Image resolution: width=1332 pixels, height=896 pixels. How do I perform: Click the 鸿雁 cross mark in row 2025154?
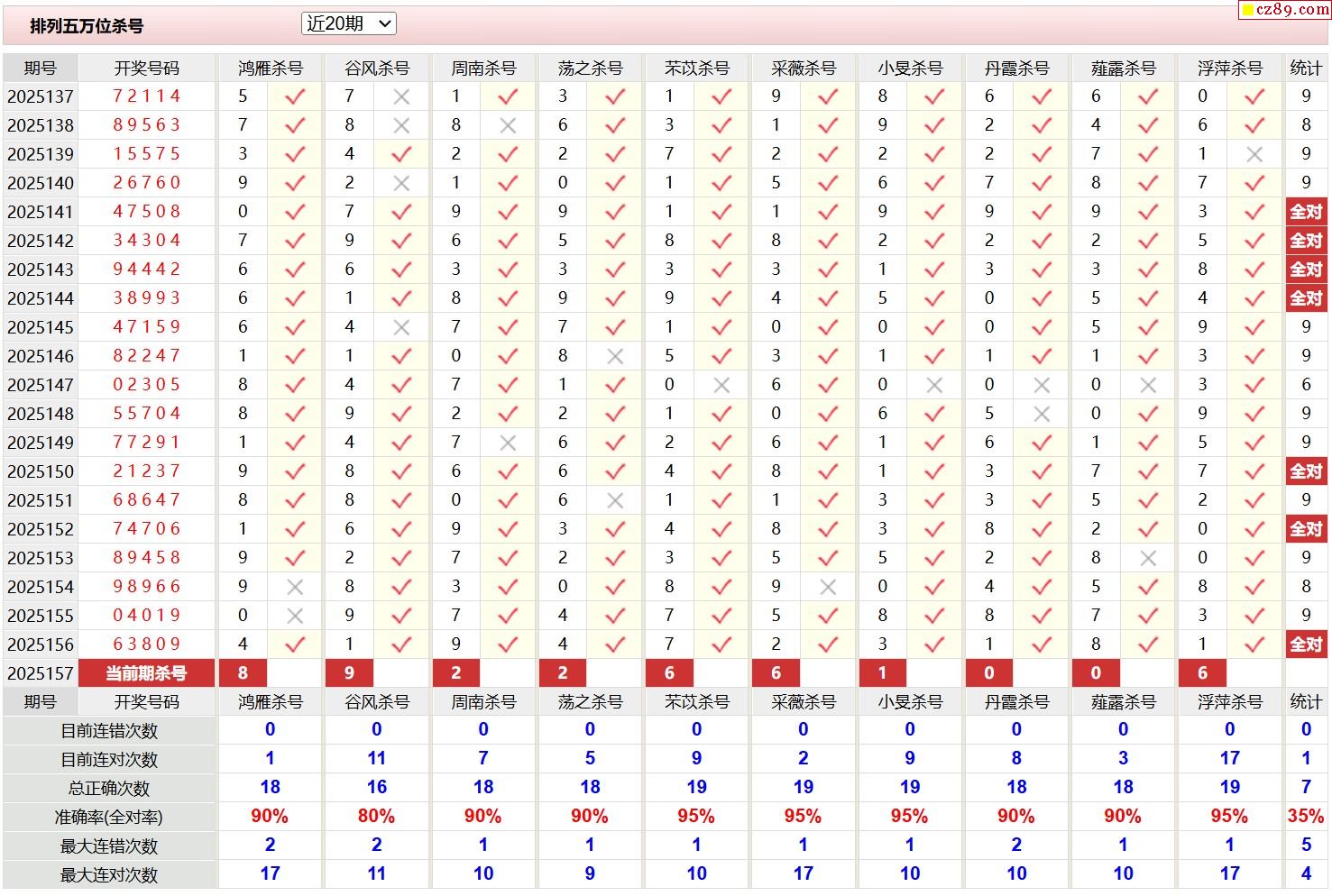pos(295,588)
